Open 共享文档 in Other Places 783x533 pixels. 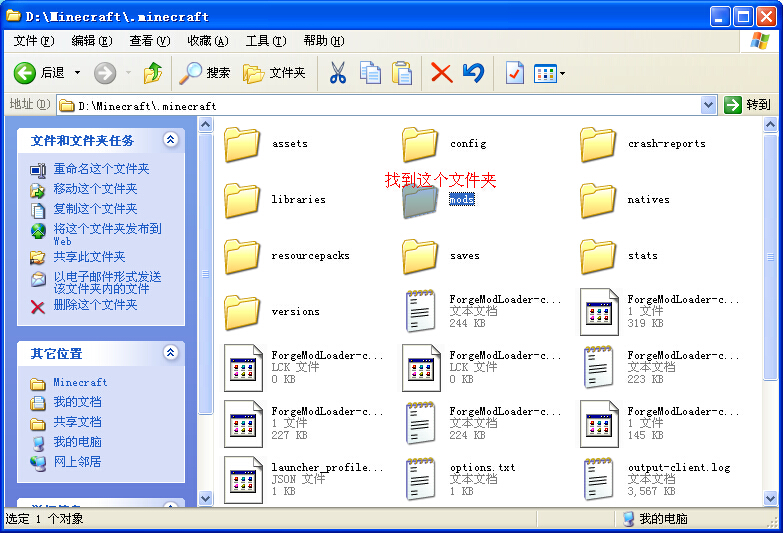77,422
